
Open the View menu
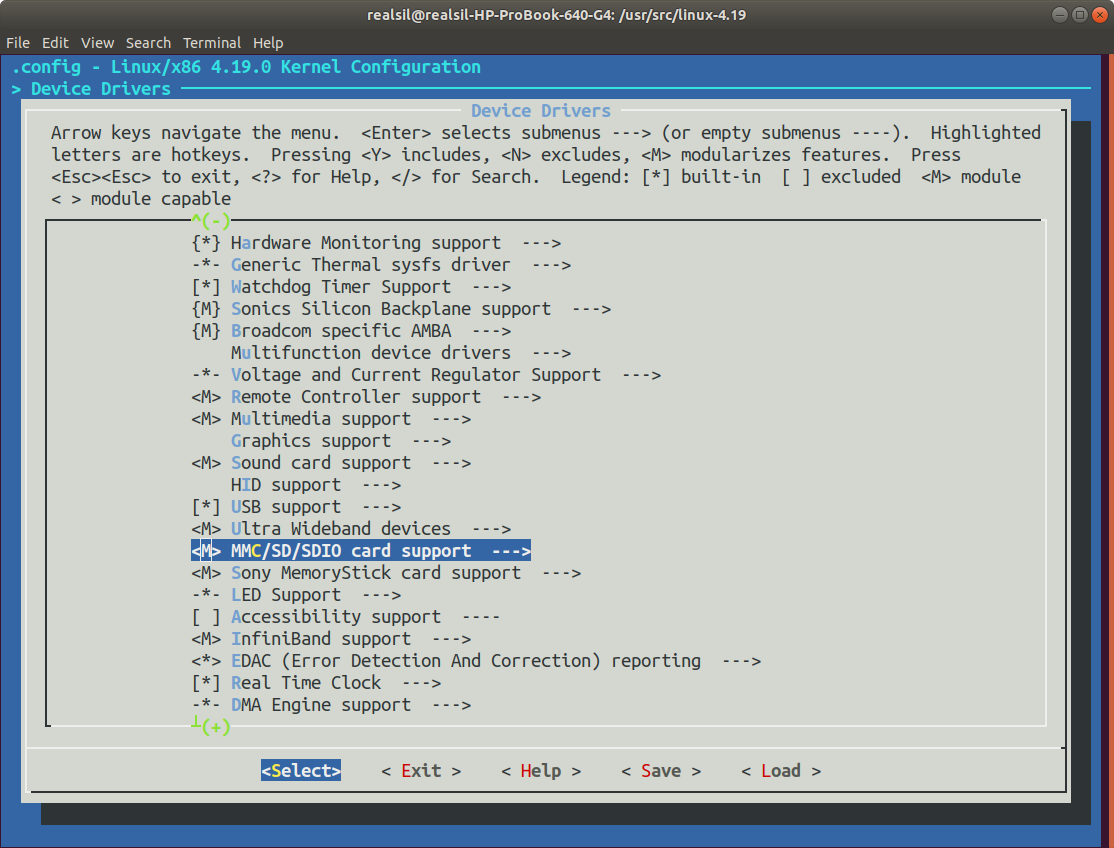click(97, 43)
